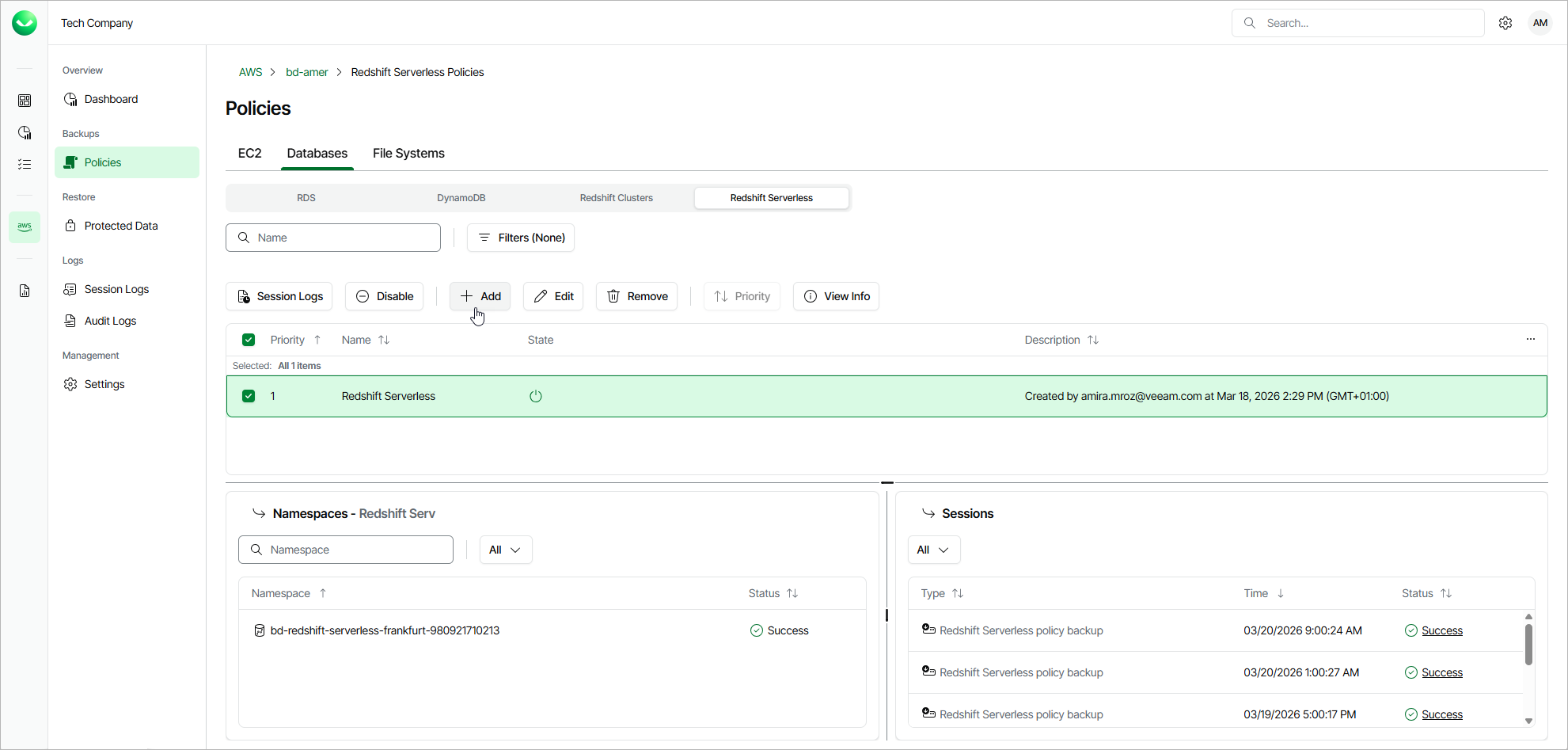Image resolution: width=1568 pixels, height=750 pixels.
Task: Switch to the File Systems tab
Action: 408,154
